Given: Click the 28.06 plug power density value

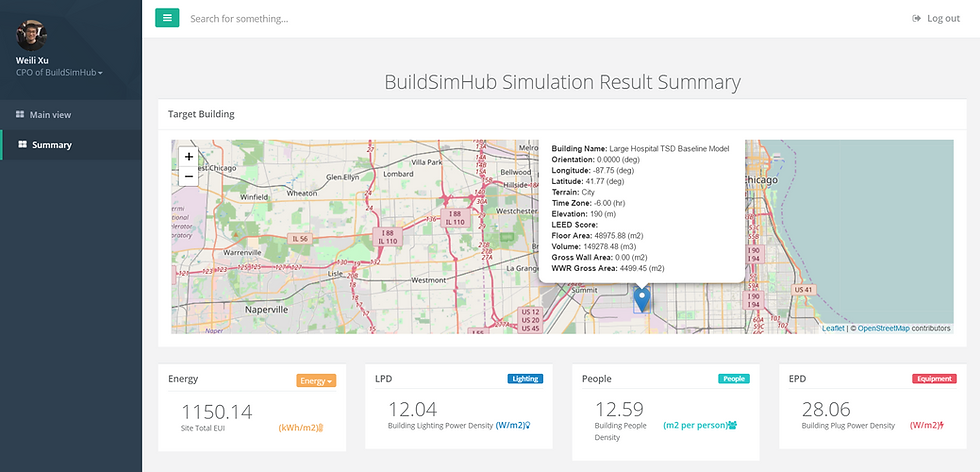Looking at the screenshot, I should [x=826, y=409].
